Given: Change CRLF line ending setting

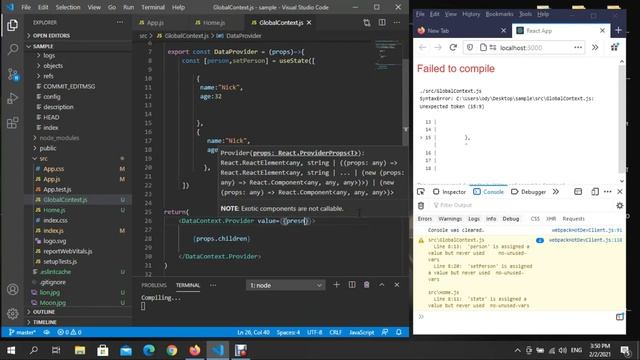Looking at the screenshot, I should tap(335, 332).
